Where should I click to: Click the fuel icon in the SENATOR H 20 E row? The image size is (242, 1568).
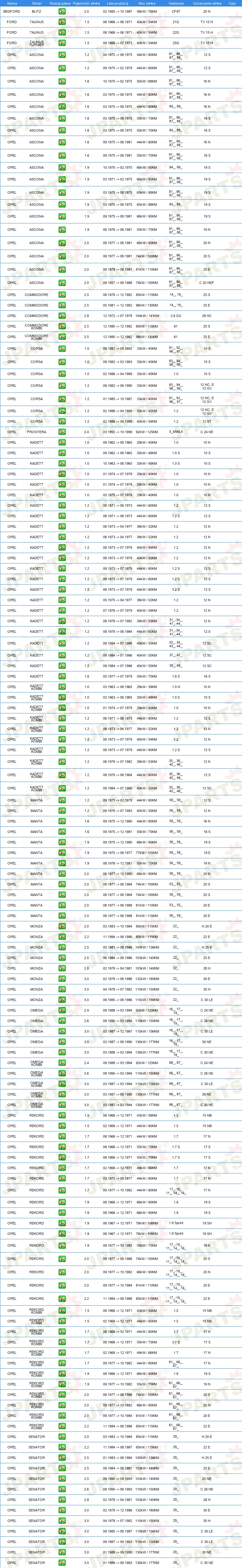coord(62,1436)
